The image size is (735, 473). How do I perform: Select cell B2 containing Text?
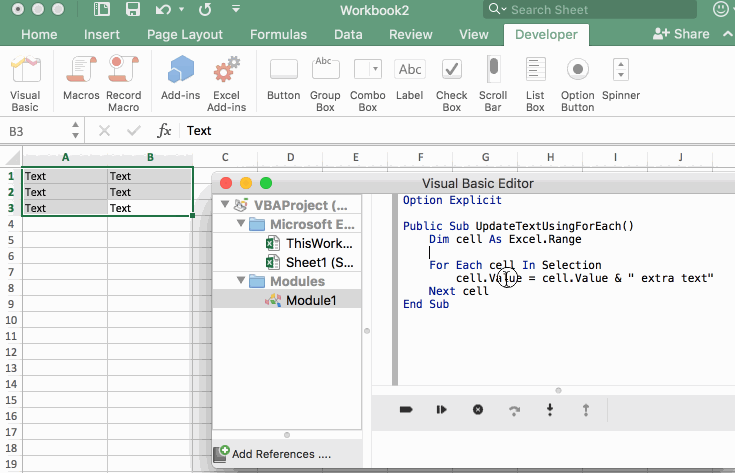(x=150, y=192)
